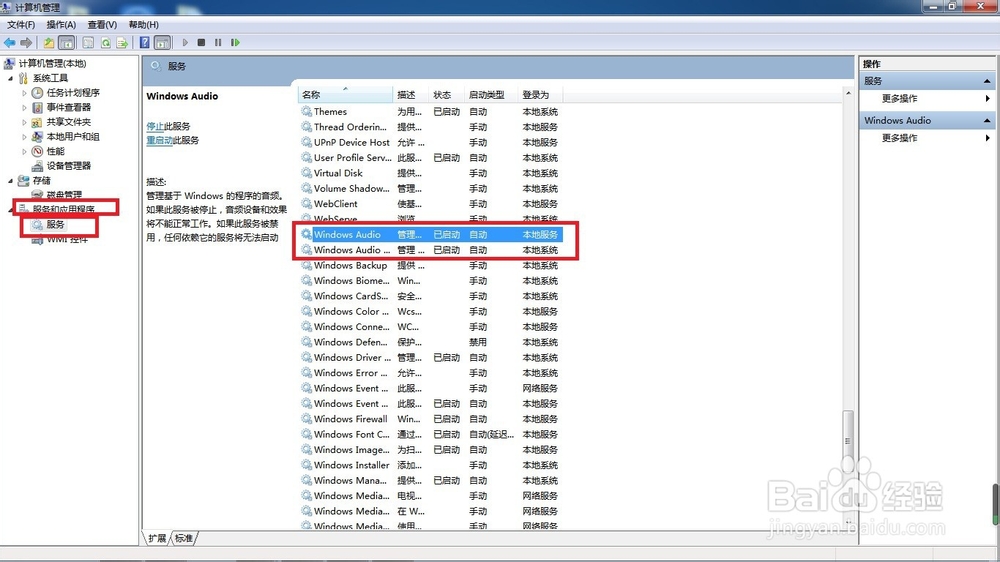This screenshot has height=562, width=1000.
Task: Sort by the 登录为 column header
Action: [x=540, y=95]
